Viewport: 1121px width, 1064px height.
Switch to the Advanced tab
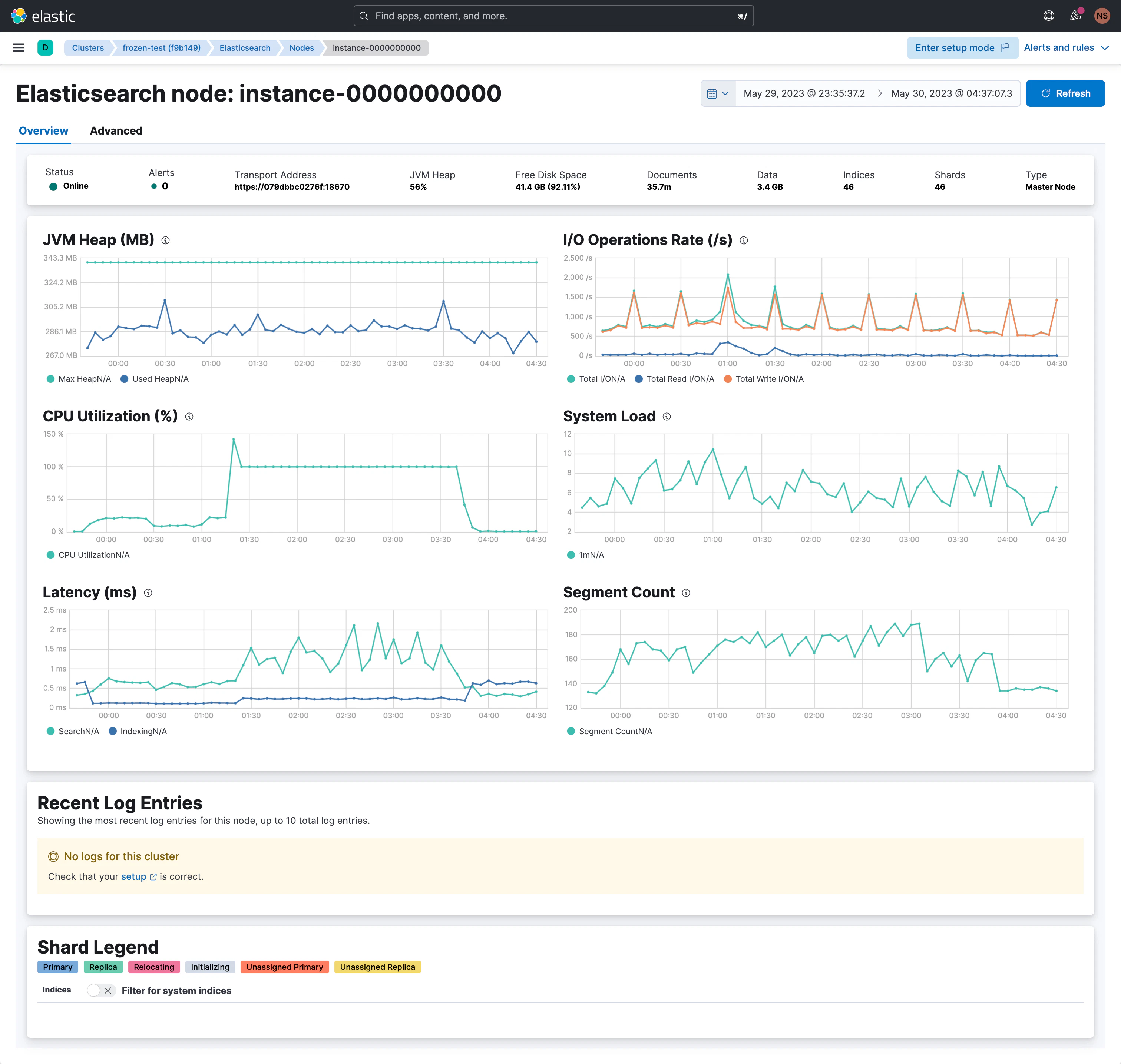pyautogui.click(x=116, y=131)
